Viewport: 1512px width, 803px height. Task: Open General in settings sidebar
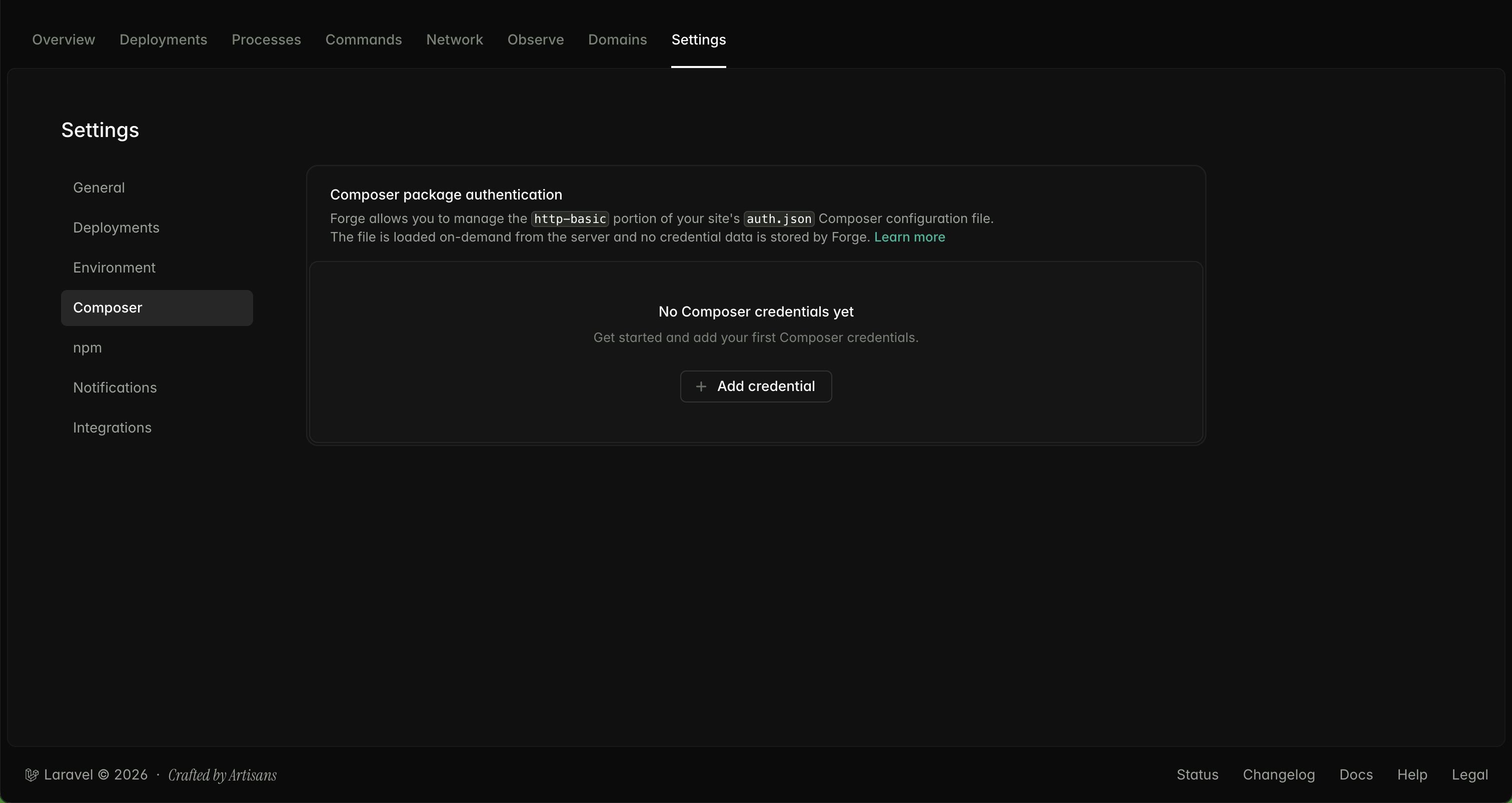[157, 187]
